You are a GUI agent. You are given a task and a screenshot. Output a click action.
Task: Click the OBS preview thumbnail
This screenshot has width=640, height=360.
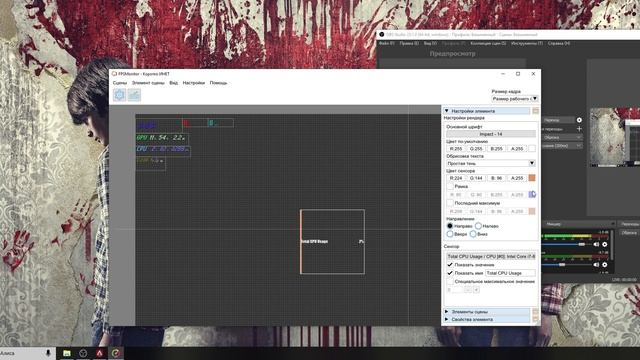tap(615, 137)
